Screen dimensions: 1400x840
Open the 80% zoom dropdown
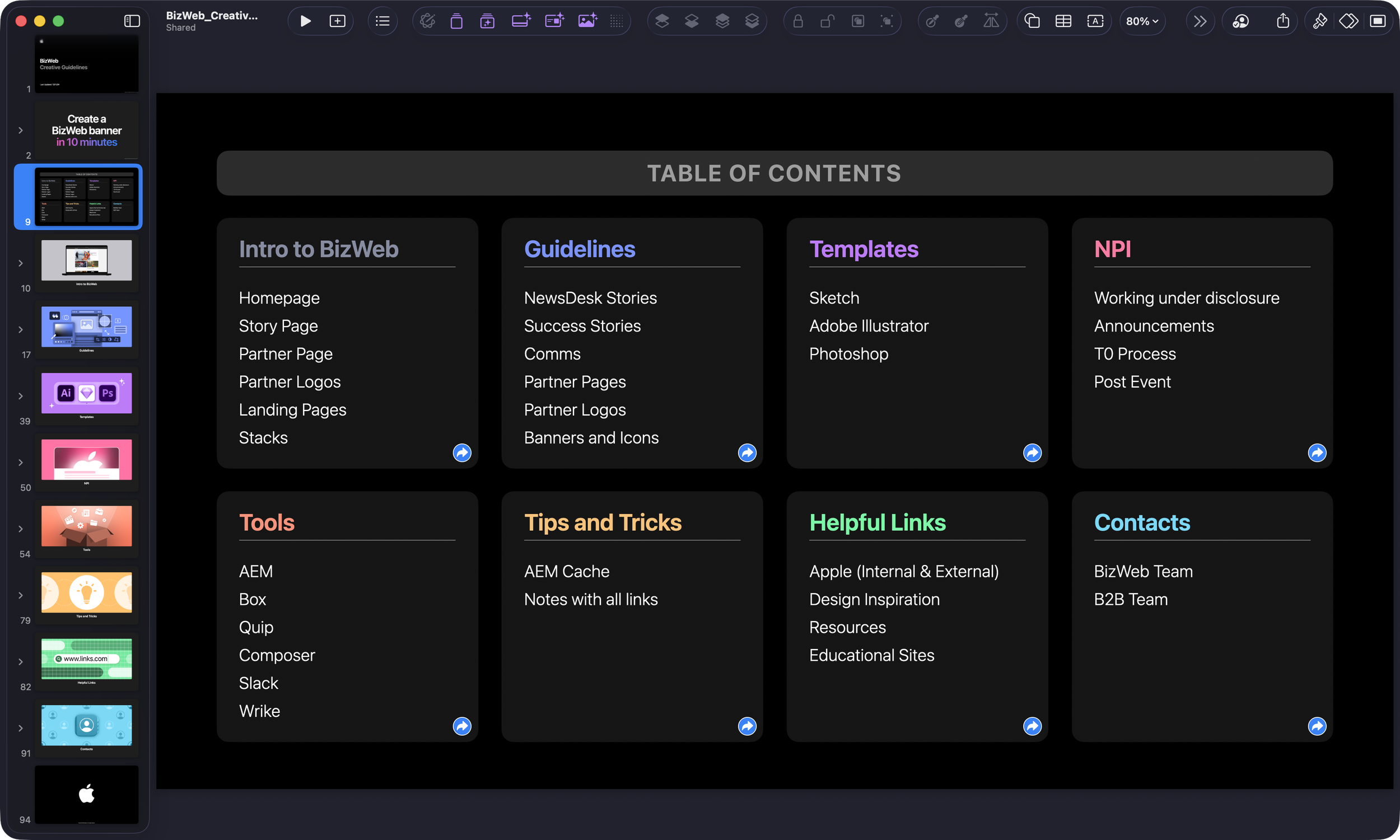point(1142,21)
